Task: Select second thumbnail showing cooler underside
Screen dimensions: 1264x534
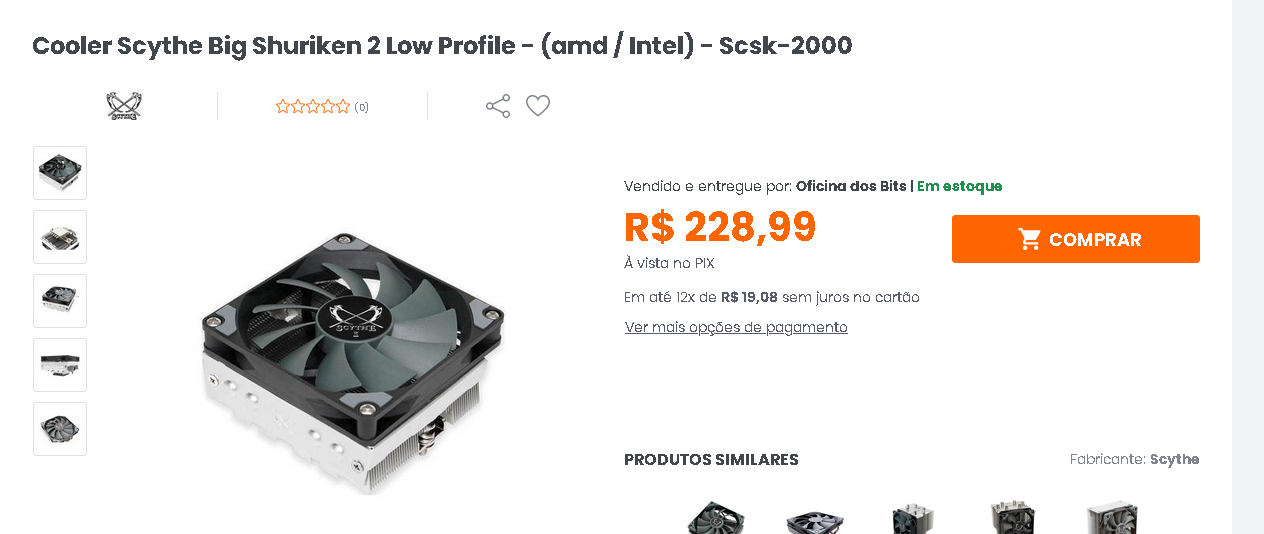Action: [60, 237]
